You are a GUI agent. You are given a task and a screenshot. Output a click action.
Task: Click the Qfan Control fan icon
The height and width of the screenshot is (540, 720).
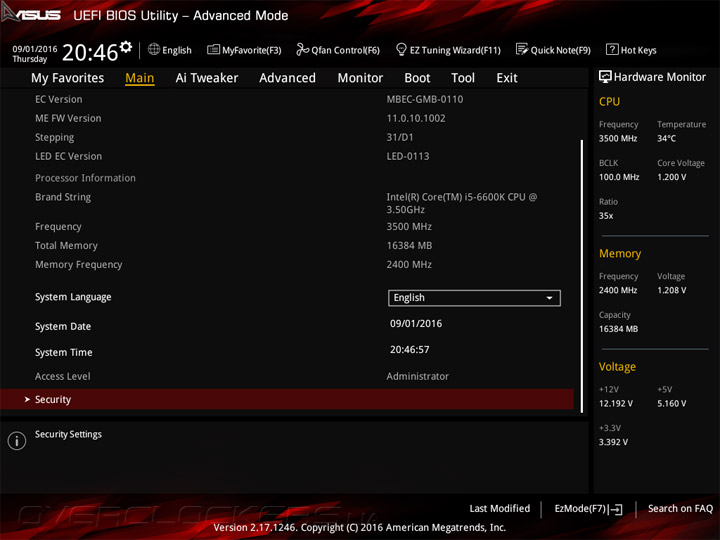(x=302, y=49)
